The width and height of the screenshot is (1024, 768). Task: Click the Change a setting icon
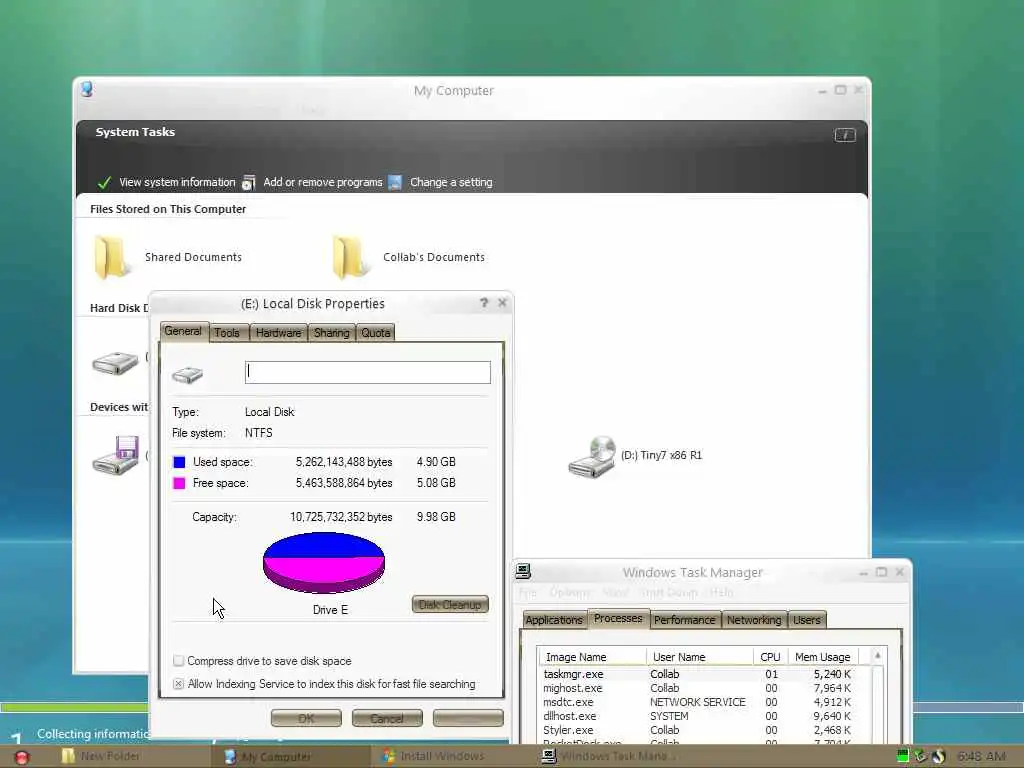395,182
